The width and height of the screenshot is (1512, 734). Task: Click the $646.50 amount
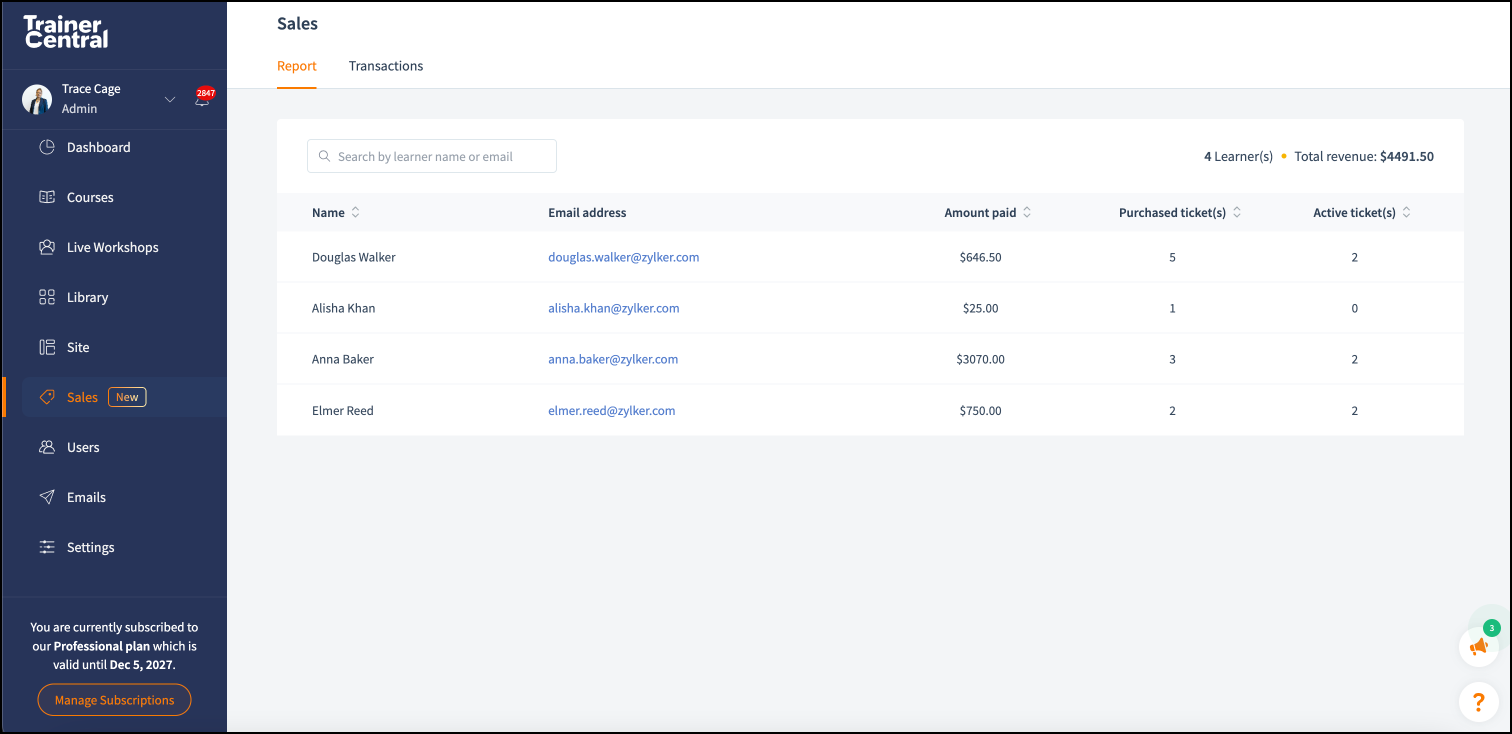point(980,257)
